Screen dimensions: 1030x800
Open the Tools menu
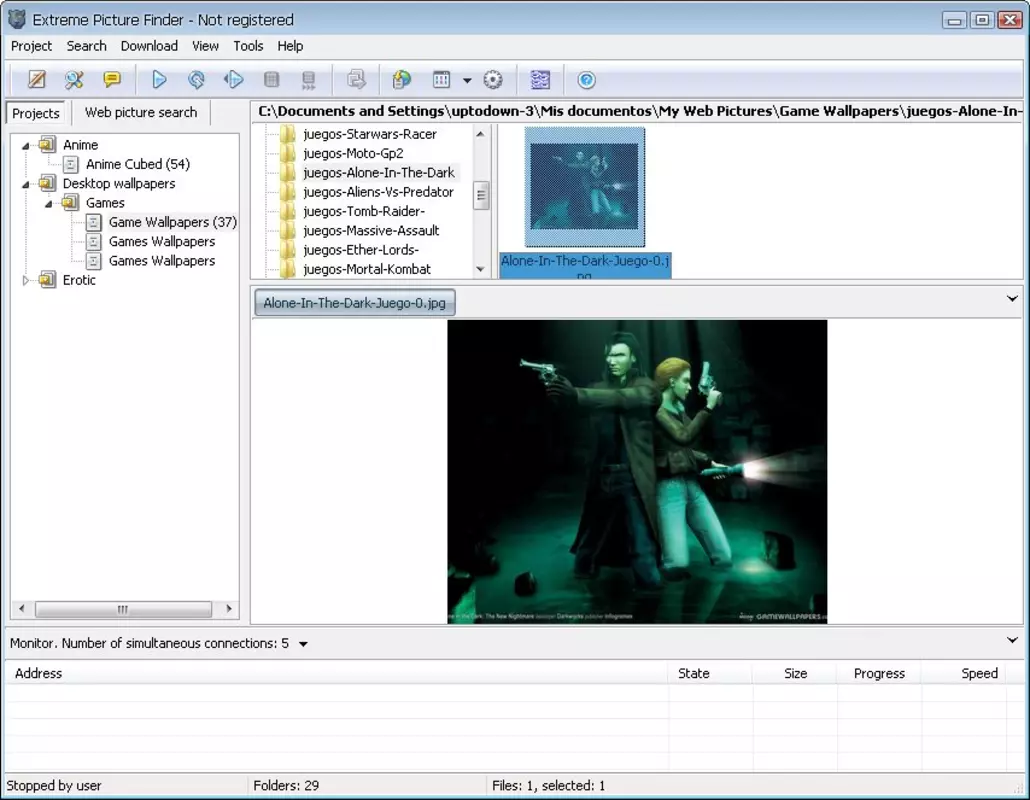(248, 46)
